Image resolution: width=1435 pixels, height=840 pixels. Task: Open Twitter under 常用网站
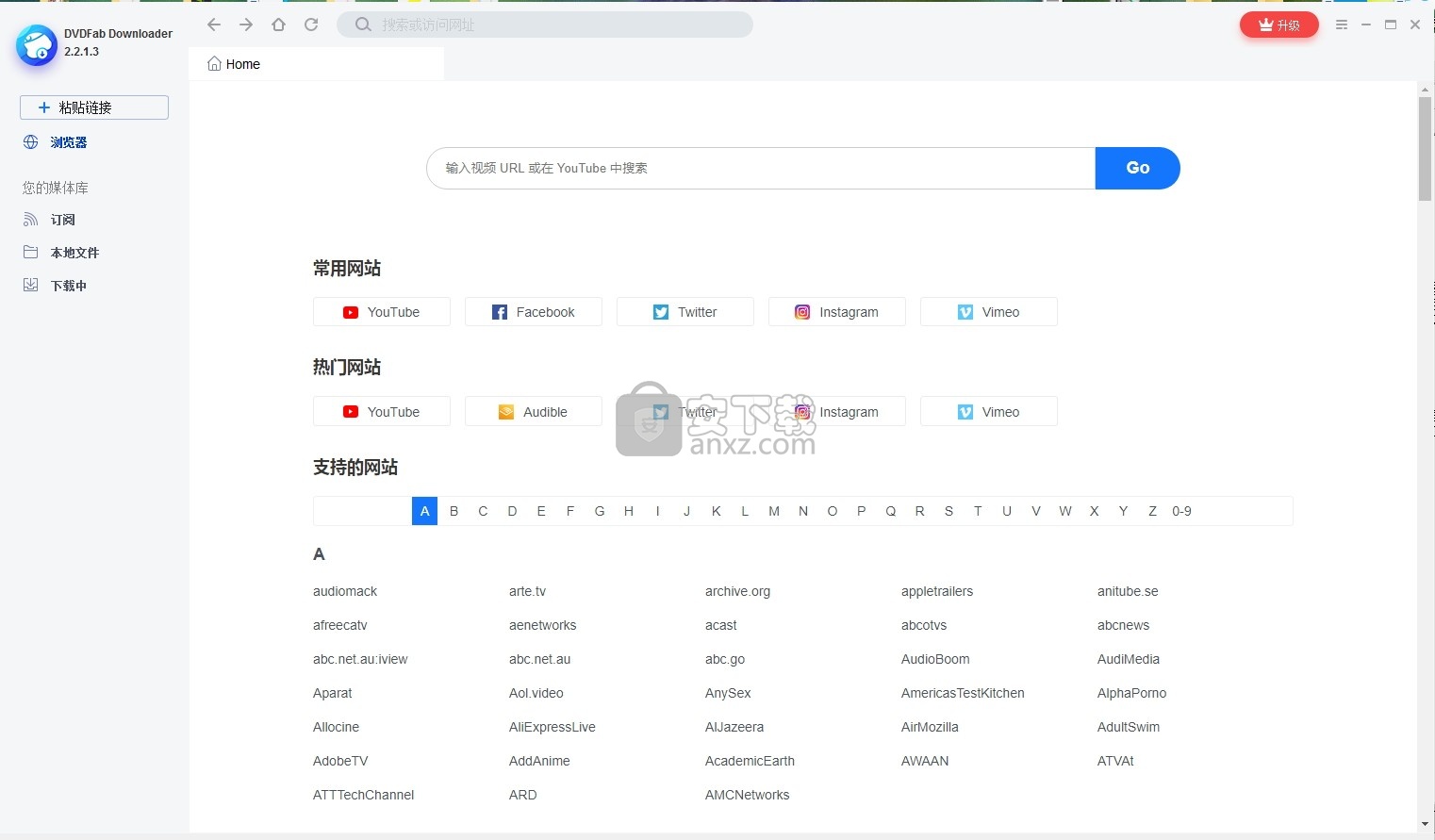[685, 312]
